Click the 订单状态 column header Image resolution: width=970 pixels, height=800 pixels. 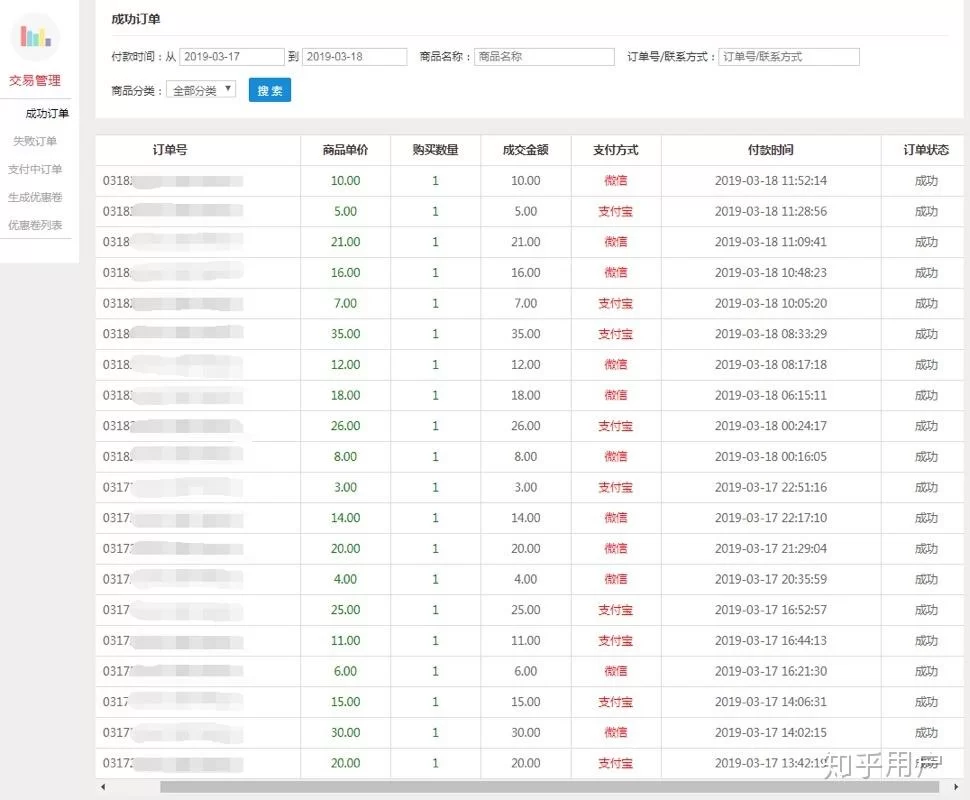point(927,150)
